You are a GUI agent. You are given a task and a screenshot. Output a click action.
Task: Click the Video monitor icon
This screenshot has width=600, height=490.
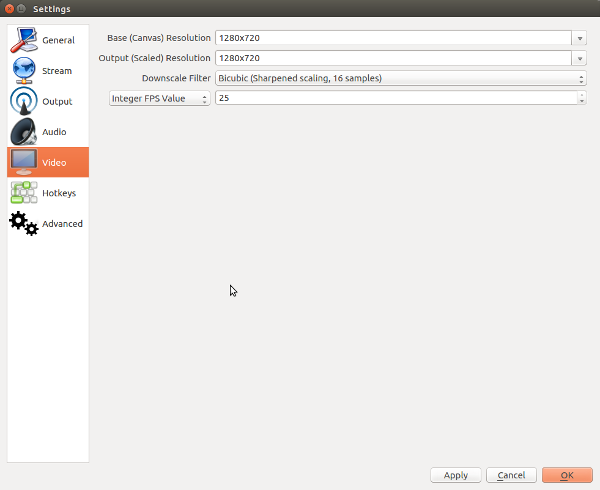click(x=24, y=162)
